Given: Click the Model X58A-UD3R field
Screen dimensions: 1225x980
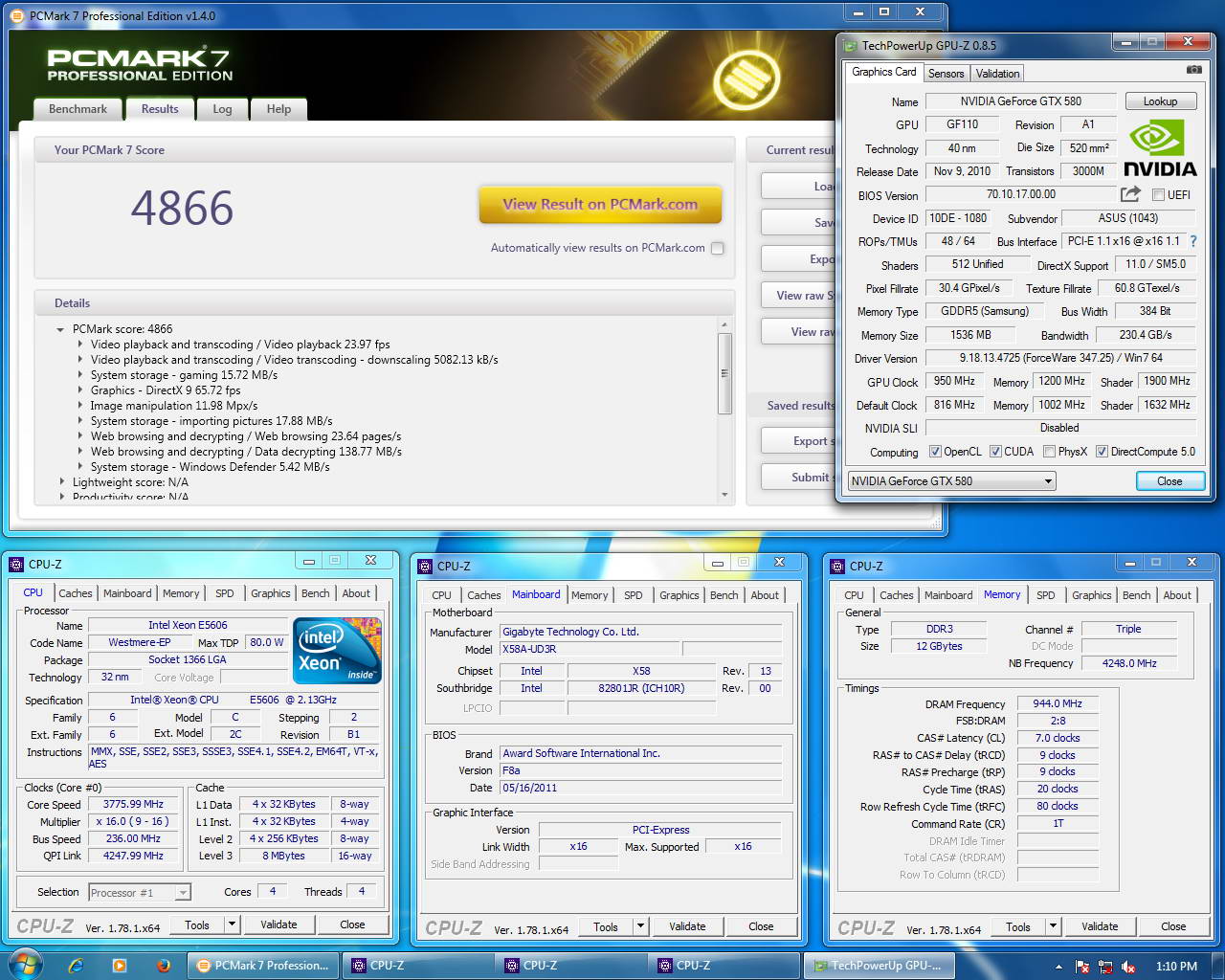Looking at the screenshot, I should point(590,649).
